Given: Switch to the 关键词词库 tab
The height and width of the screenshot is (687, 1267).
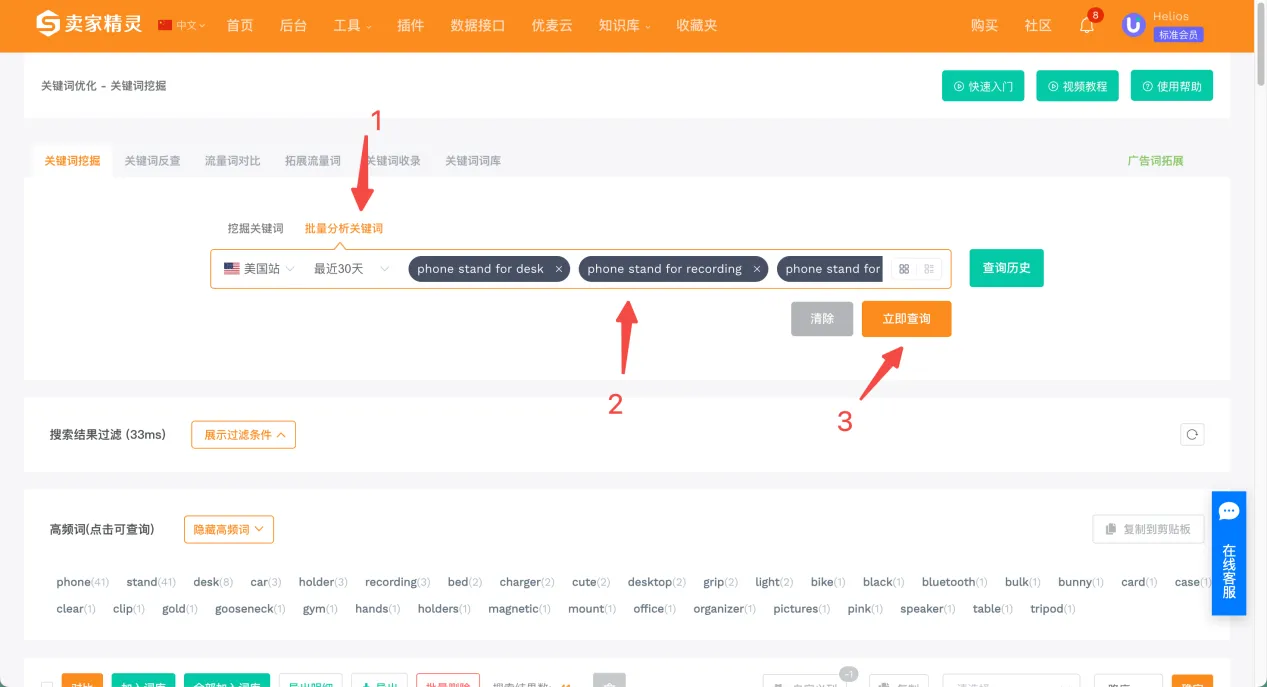Looking at the screenshot, I should tap(473, 160).
